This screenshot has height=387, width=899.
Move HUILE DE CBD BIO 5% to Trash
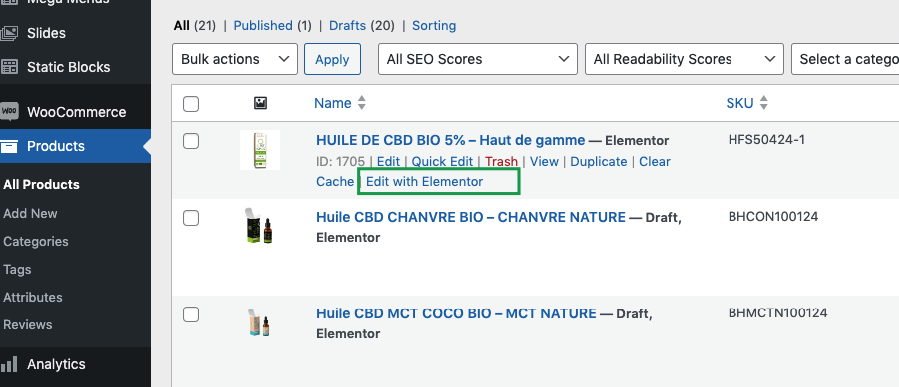(501, 162)
